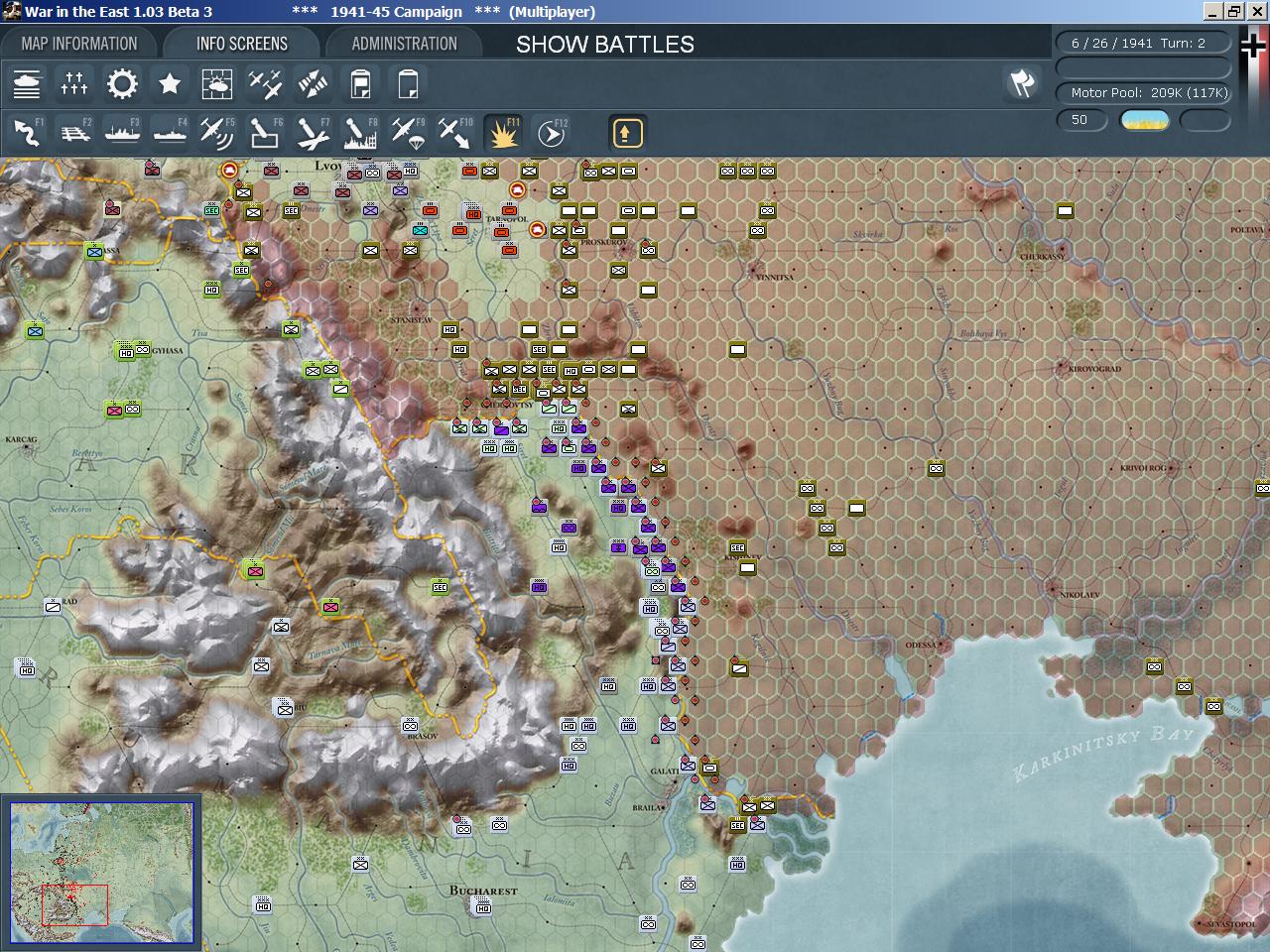
Task: Select the F9 air transport parachute icon
Action: (x=408, y=133)
